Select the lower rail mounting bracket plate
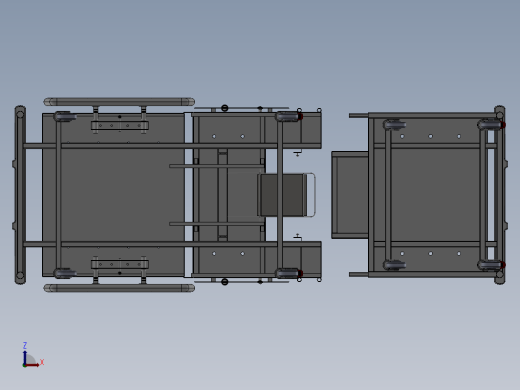Image resolution: width=520 pixels, height=390 pixels. (x=120, y=264)
